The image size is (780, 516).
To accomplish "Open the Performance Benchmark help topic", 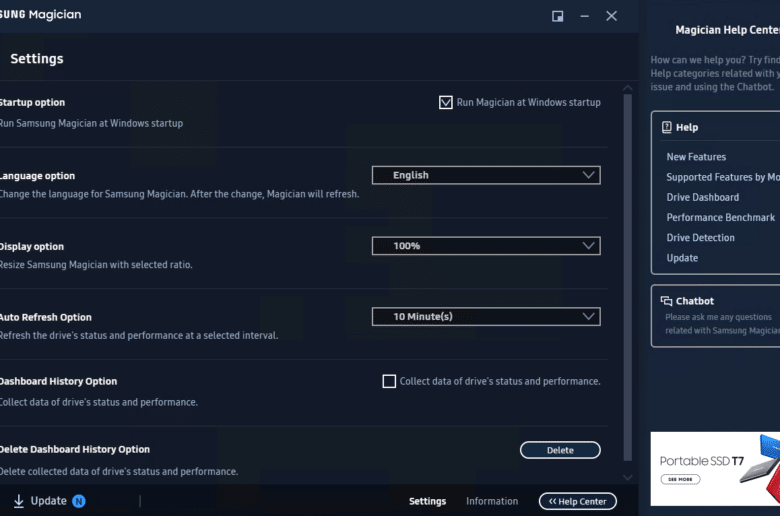I will [x=720, y=217].
